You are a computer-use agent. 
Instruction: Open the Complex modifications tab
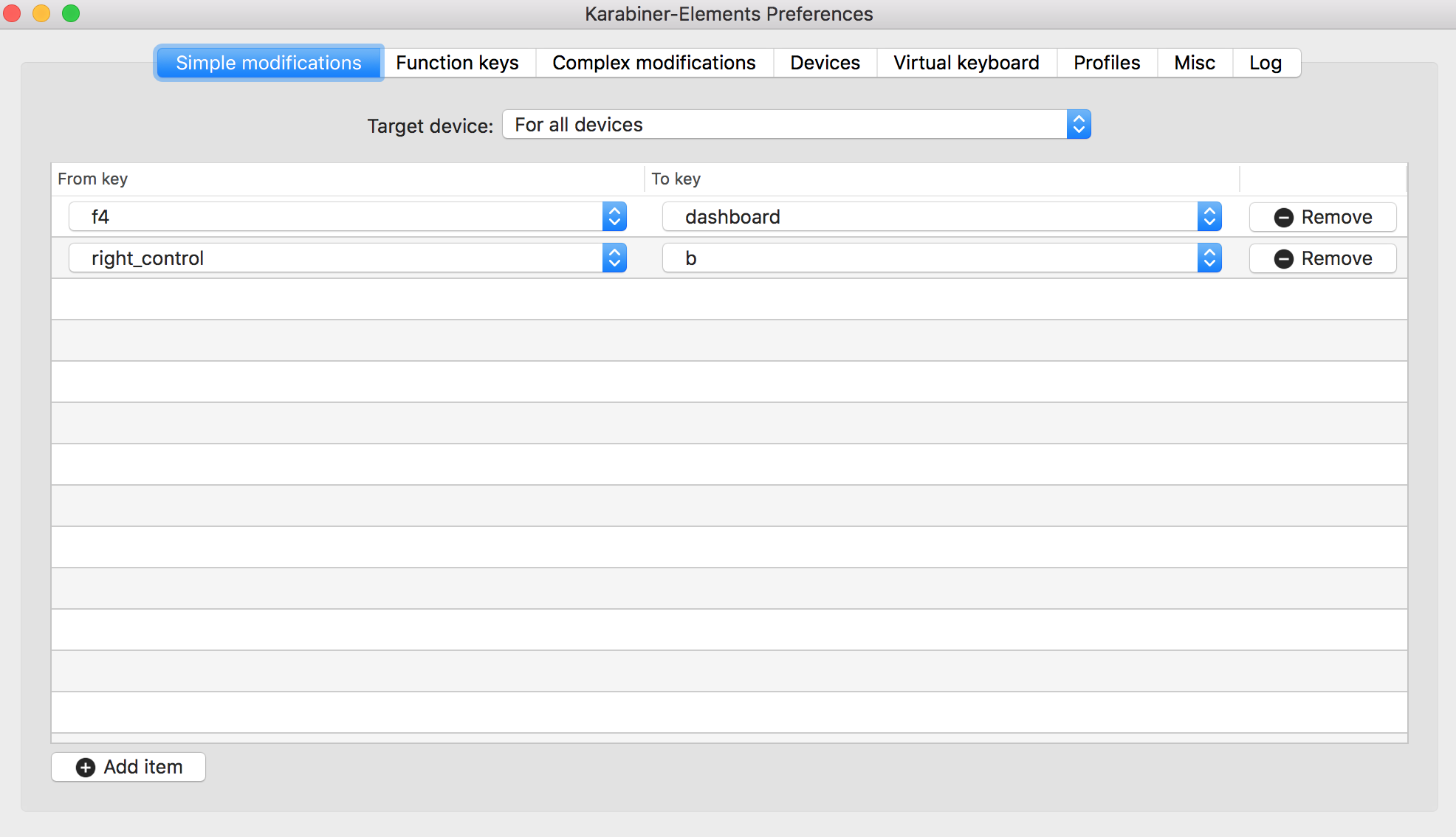click(x=653, y=63)
